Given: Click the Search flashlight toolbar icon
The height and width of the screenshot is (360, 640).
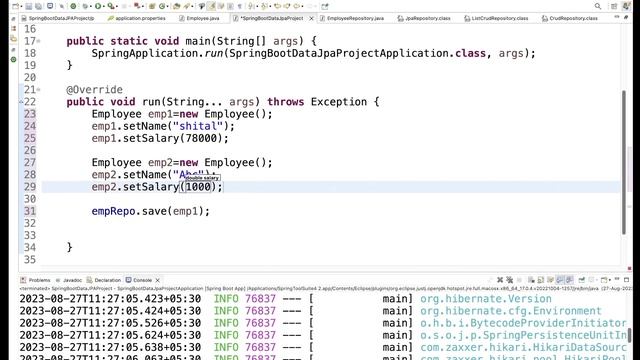Looking at the screenshot, I should (x=201, y=7).
